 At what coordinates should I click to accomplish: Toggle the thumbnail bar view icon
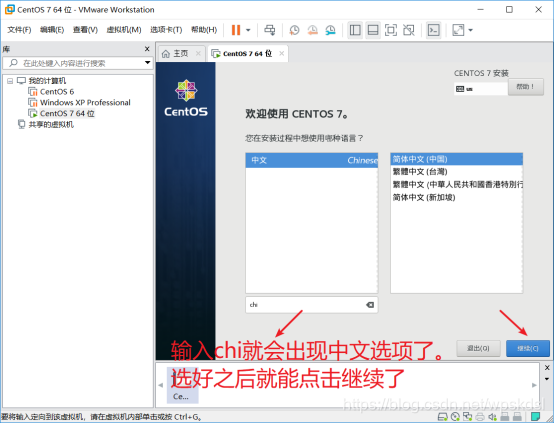pos(373,30)
